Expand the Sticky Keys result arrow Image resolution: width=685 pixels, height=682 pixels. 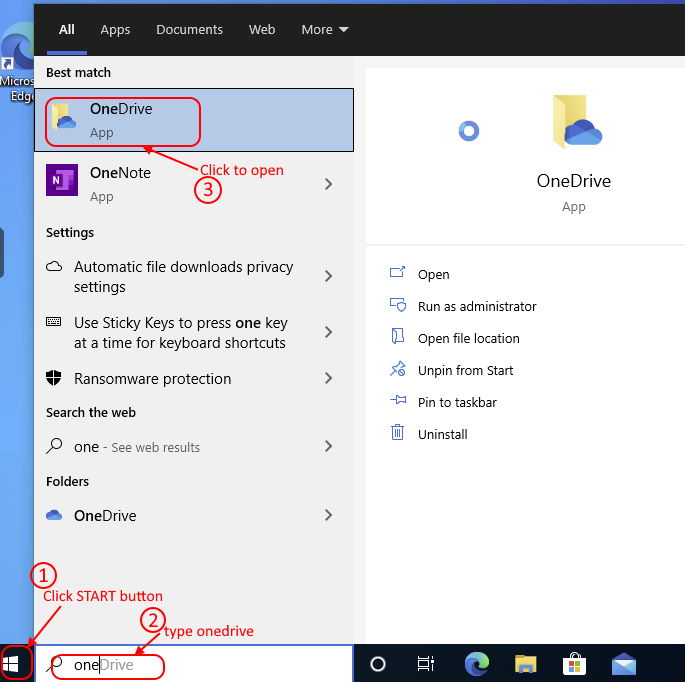click(329, 332)
